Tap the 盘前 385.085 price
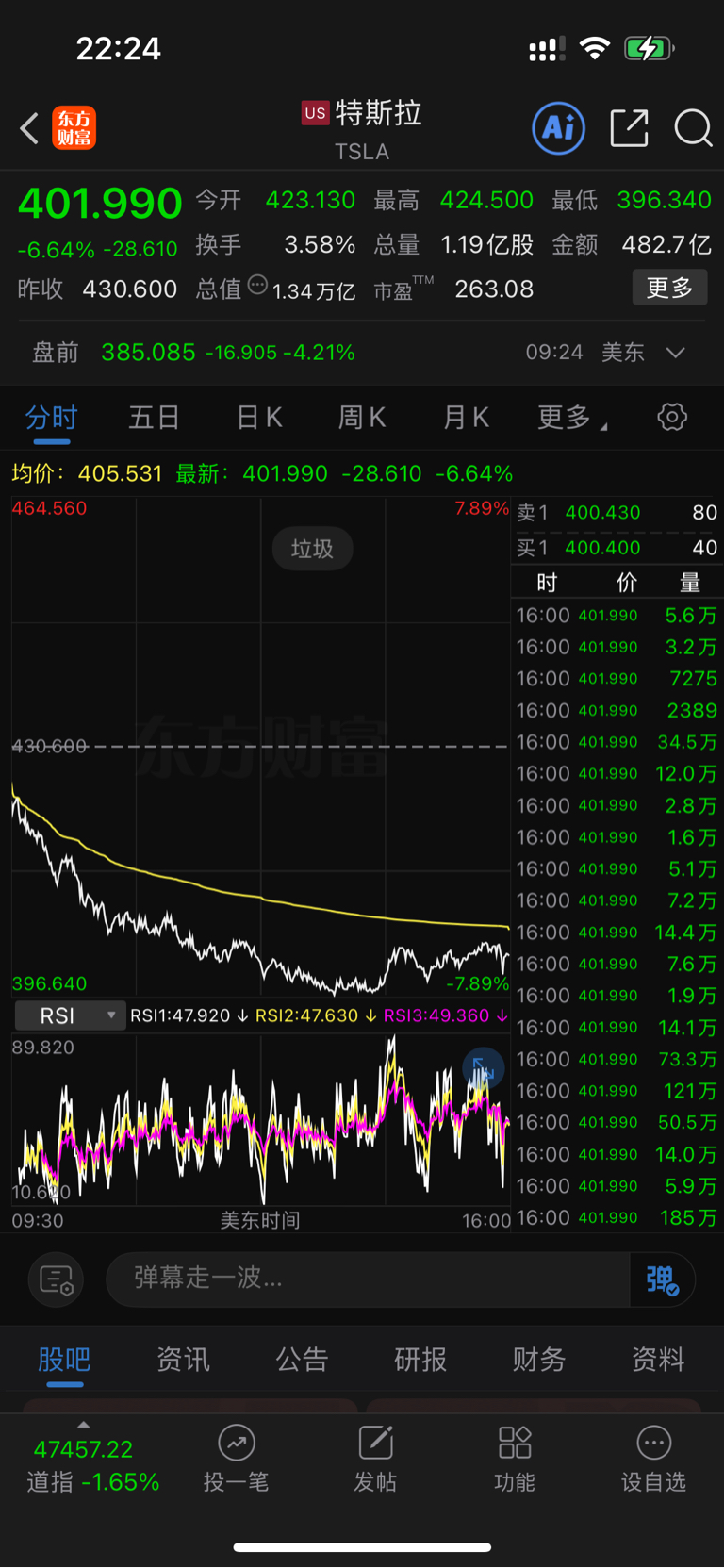This screenshot has height=1568, width=724. [148, 353]
